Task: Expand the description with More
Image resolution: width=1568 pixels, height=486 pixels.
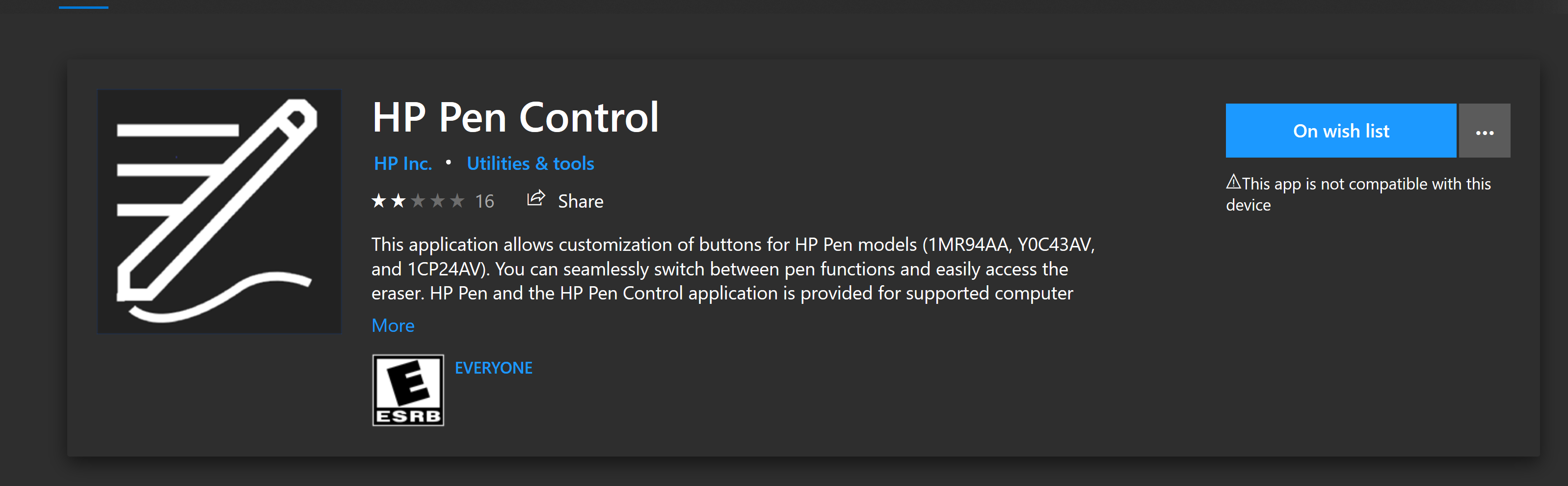Action: [392, 325]
